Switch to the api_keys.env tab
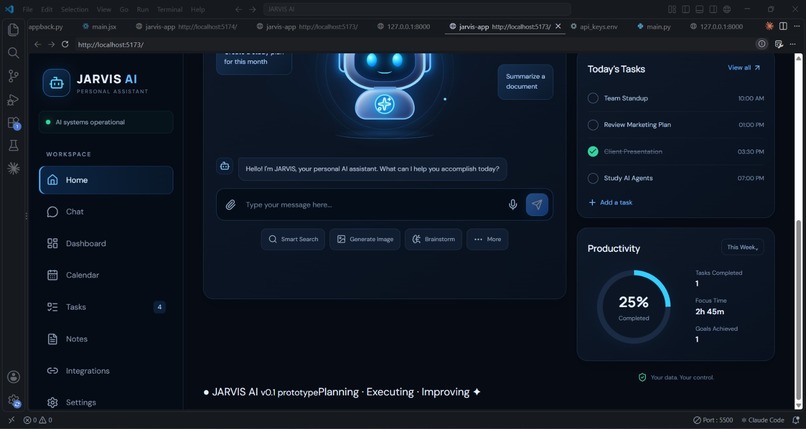This screenshot has width=806, height=429. tap(594, 27)
